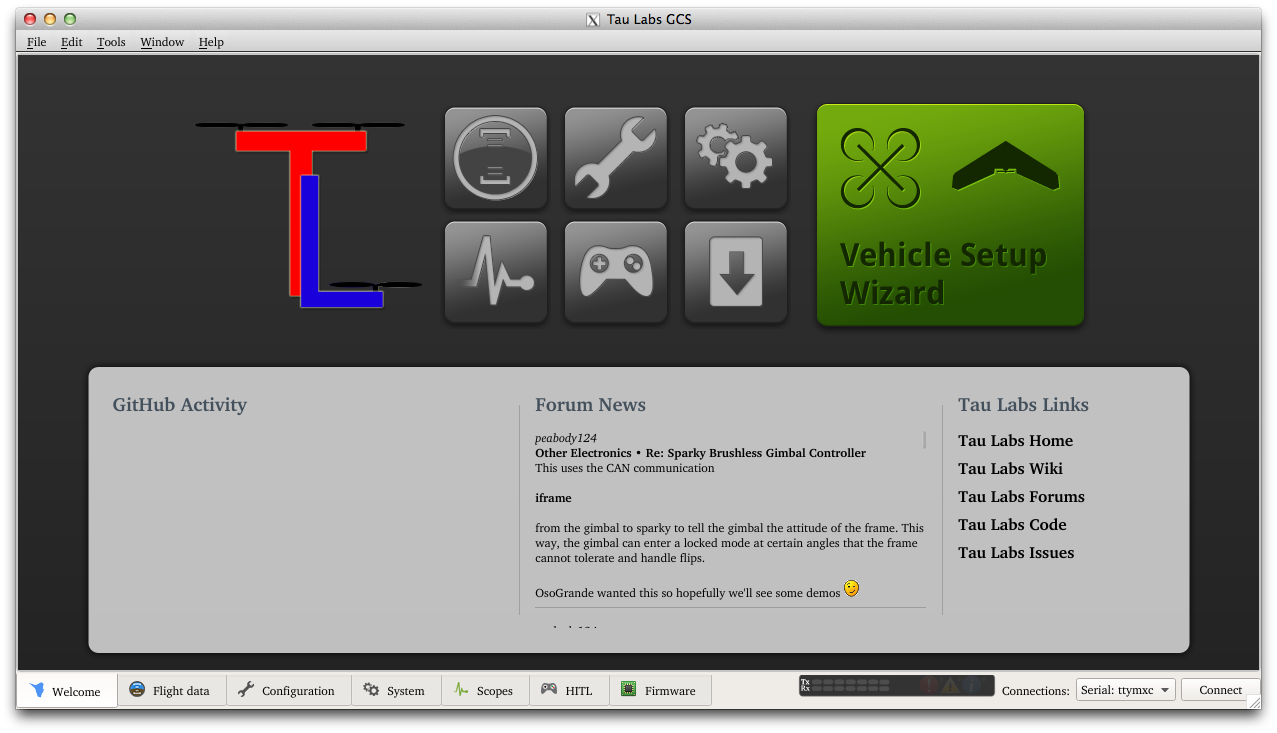Switch to the Scopes tab
This screenshot has width=1277, height=733.
point(485,691)
